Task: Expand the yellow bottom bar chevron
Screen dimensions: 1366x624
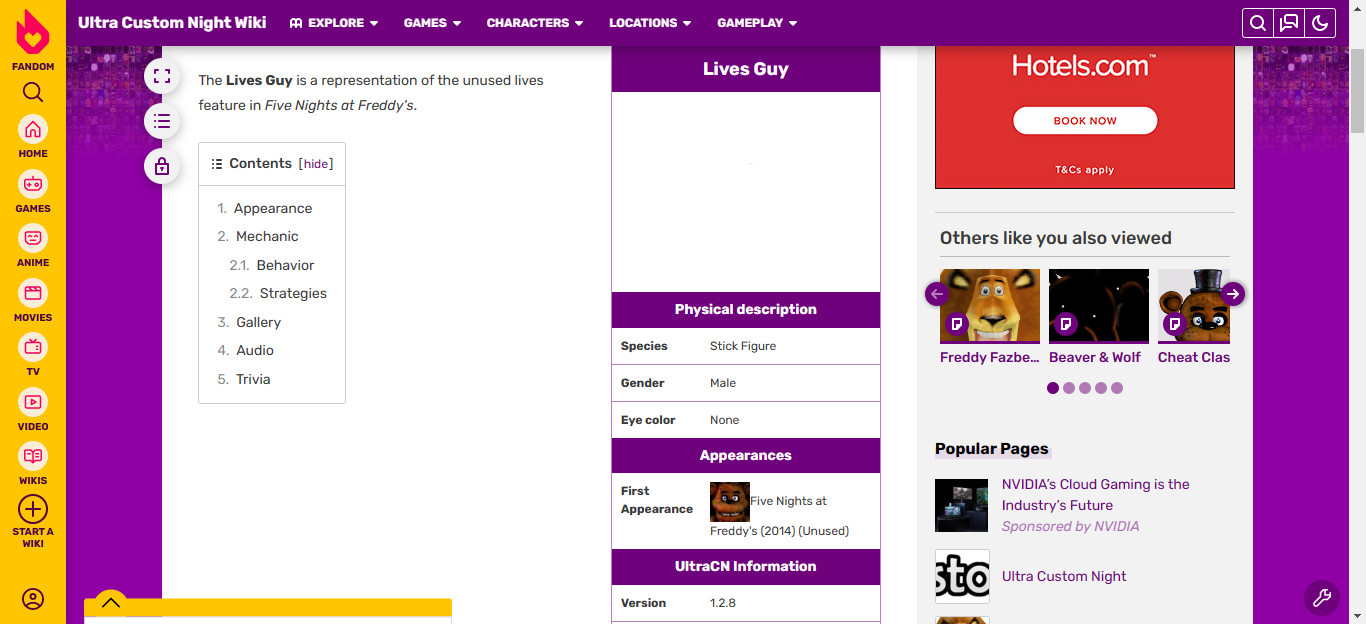Action: click(111, 602)
